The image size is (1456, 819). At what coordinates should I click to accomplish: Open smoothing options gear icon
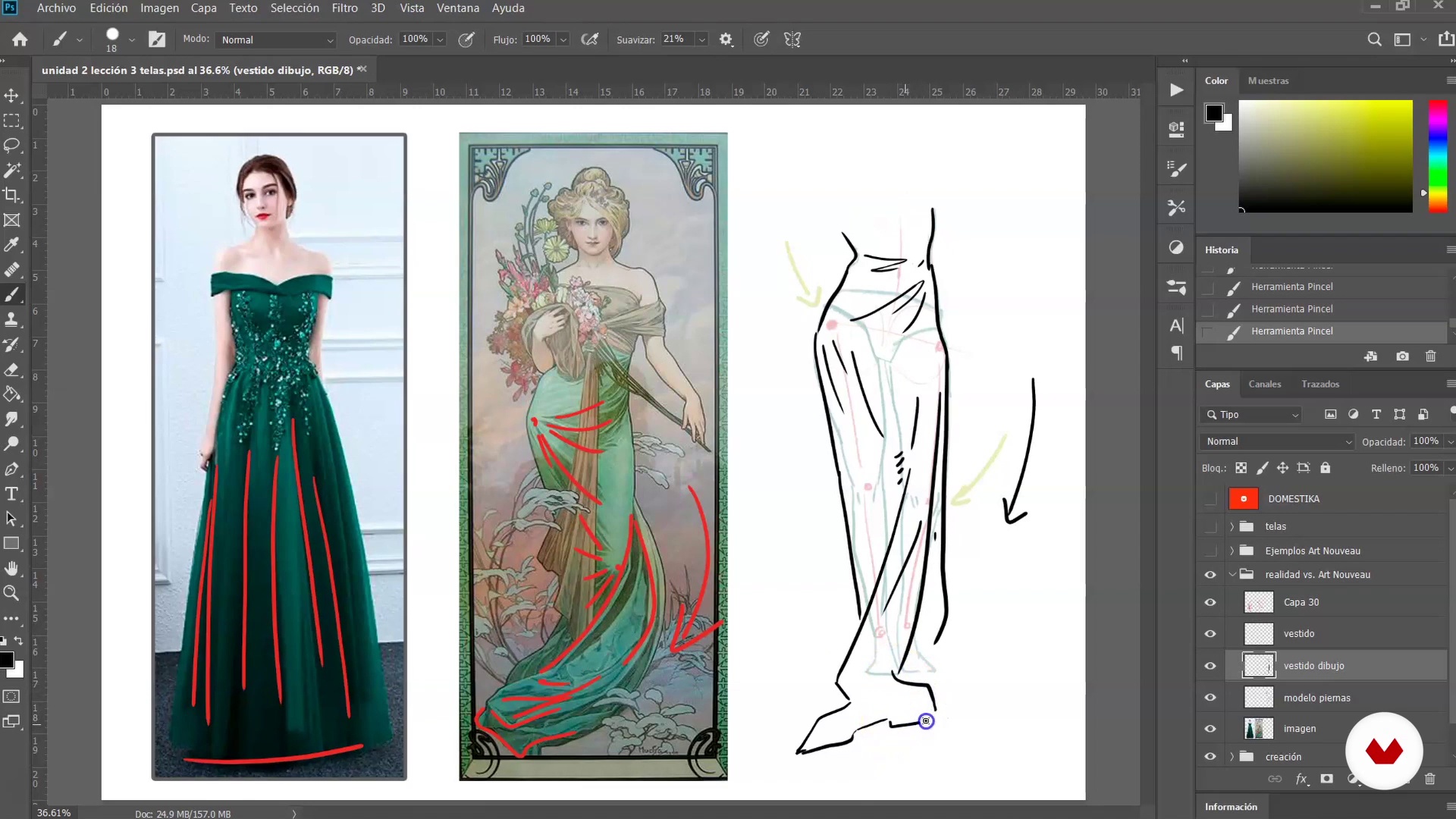pyautogui.click(x=726, y=39)
